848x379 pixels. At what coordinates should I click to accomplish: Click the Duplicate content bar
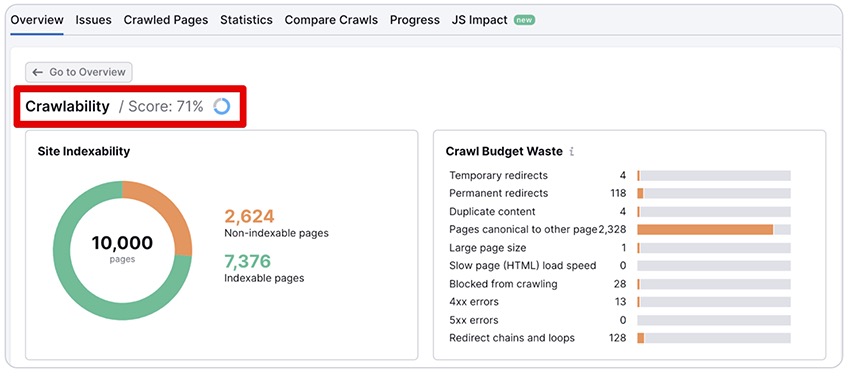(x=714, y=212)
